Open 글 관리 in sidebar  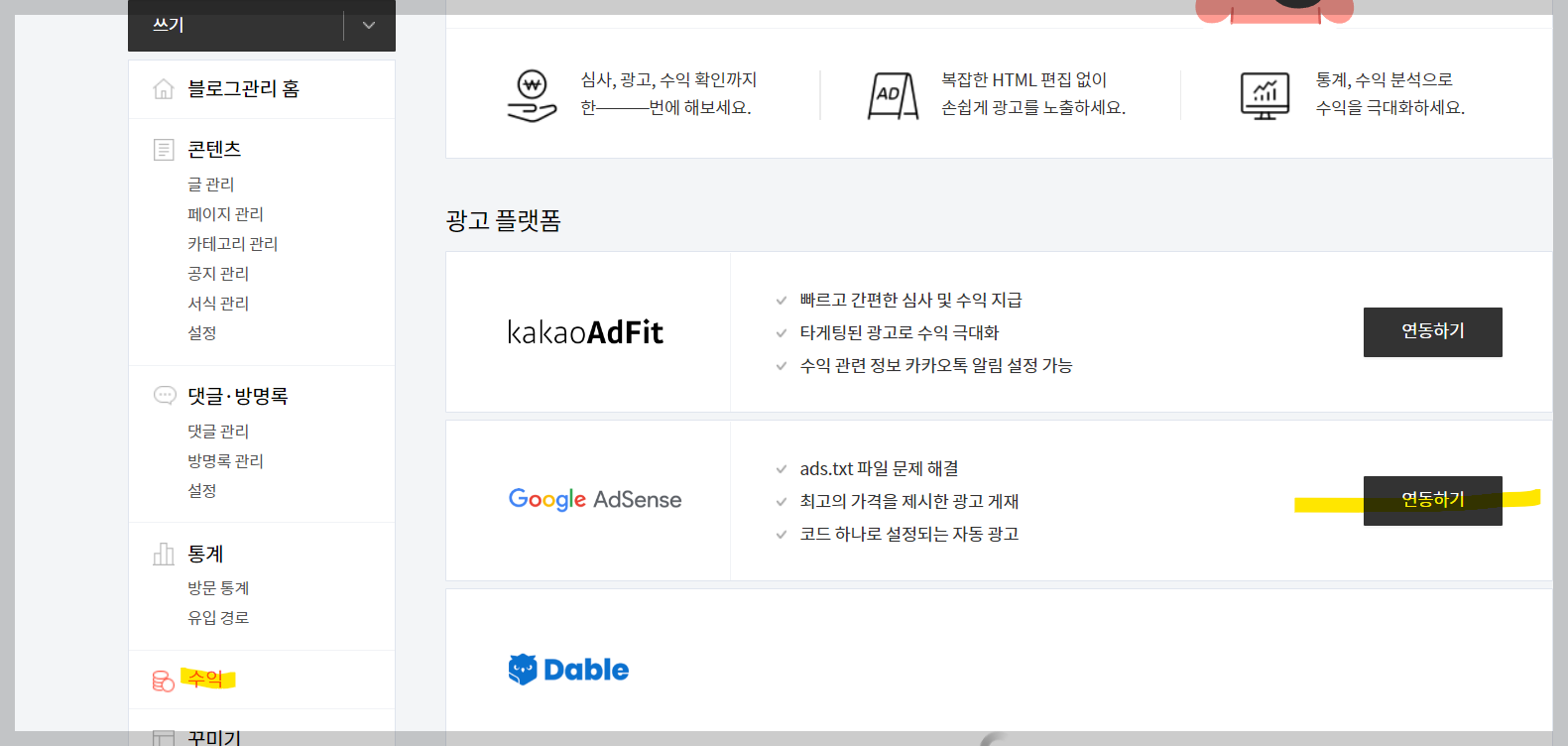pyautogui.click(x=211, y=185)
